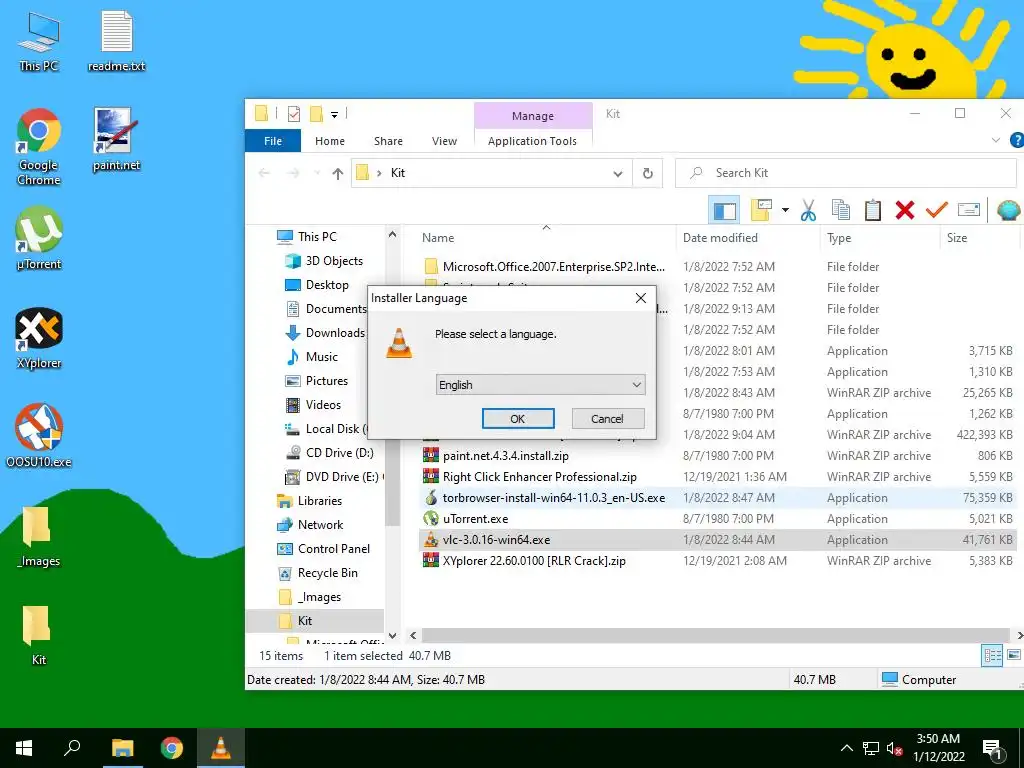
Task: Open the Application Tools tab
Action: [532, 140]
